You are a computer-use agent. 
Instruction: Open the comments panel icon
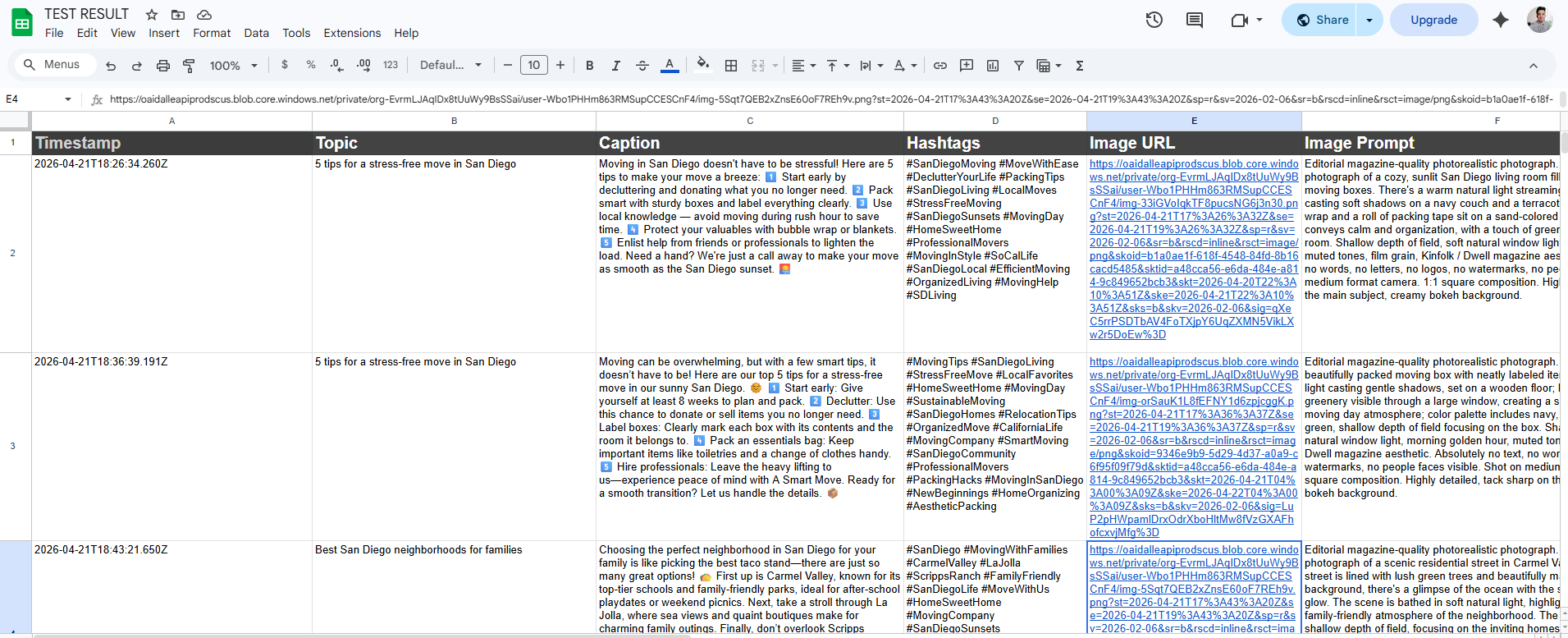coord(1195,20)
